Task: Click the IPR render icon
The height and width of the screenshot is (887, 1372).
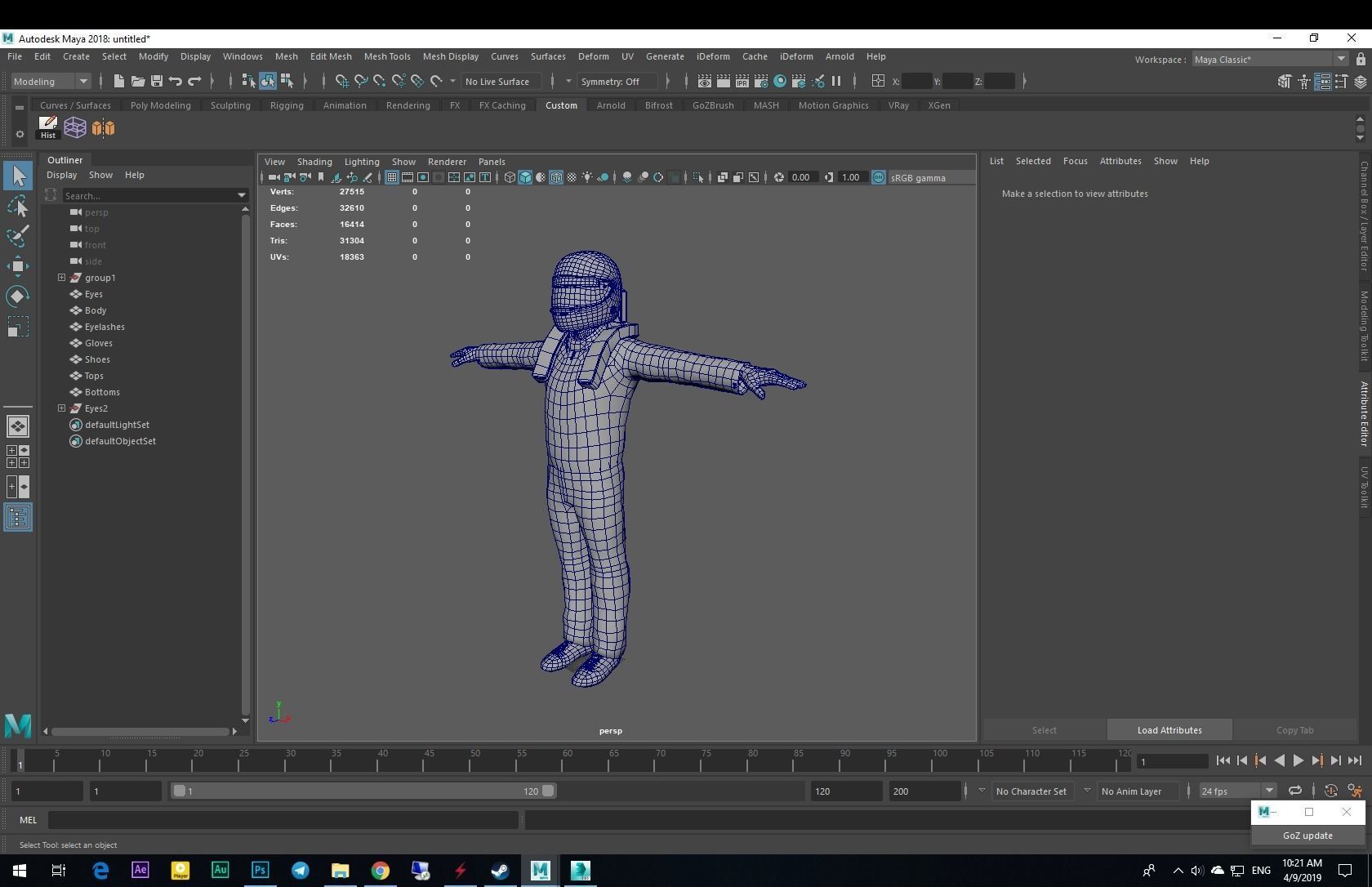Action: click(x=742, y=81)
